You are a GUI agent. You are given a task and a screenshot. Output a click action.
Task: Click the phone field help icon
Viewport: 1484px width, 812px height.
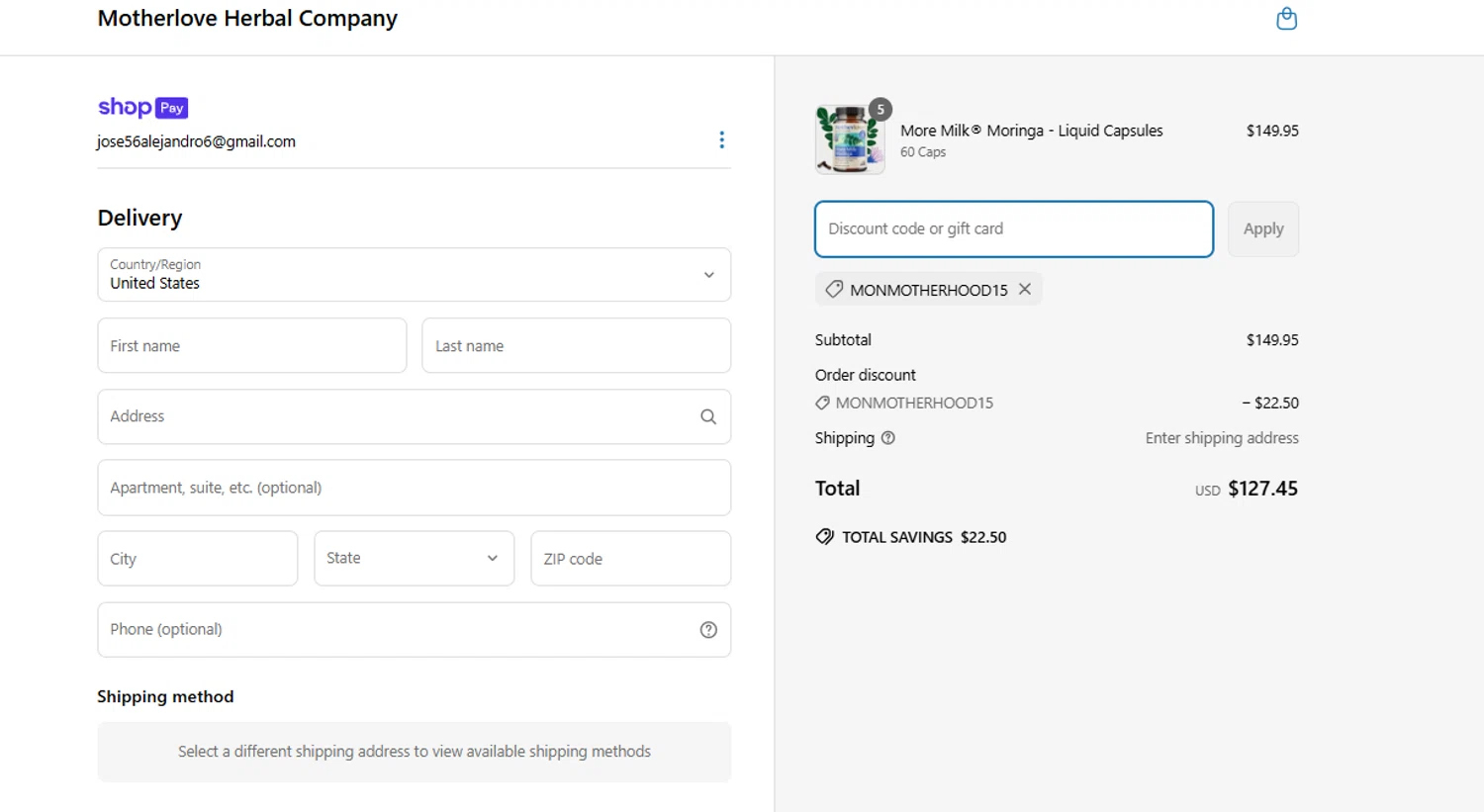pyautogui.click(x=708, y=630)
